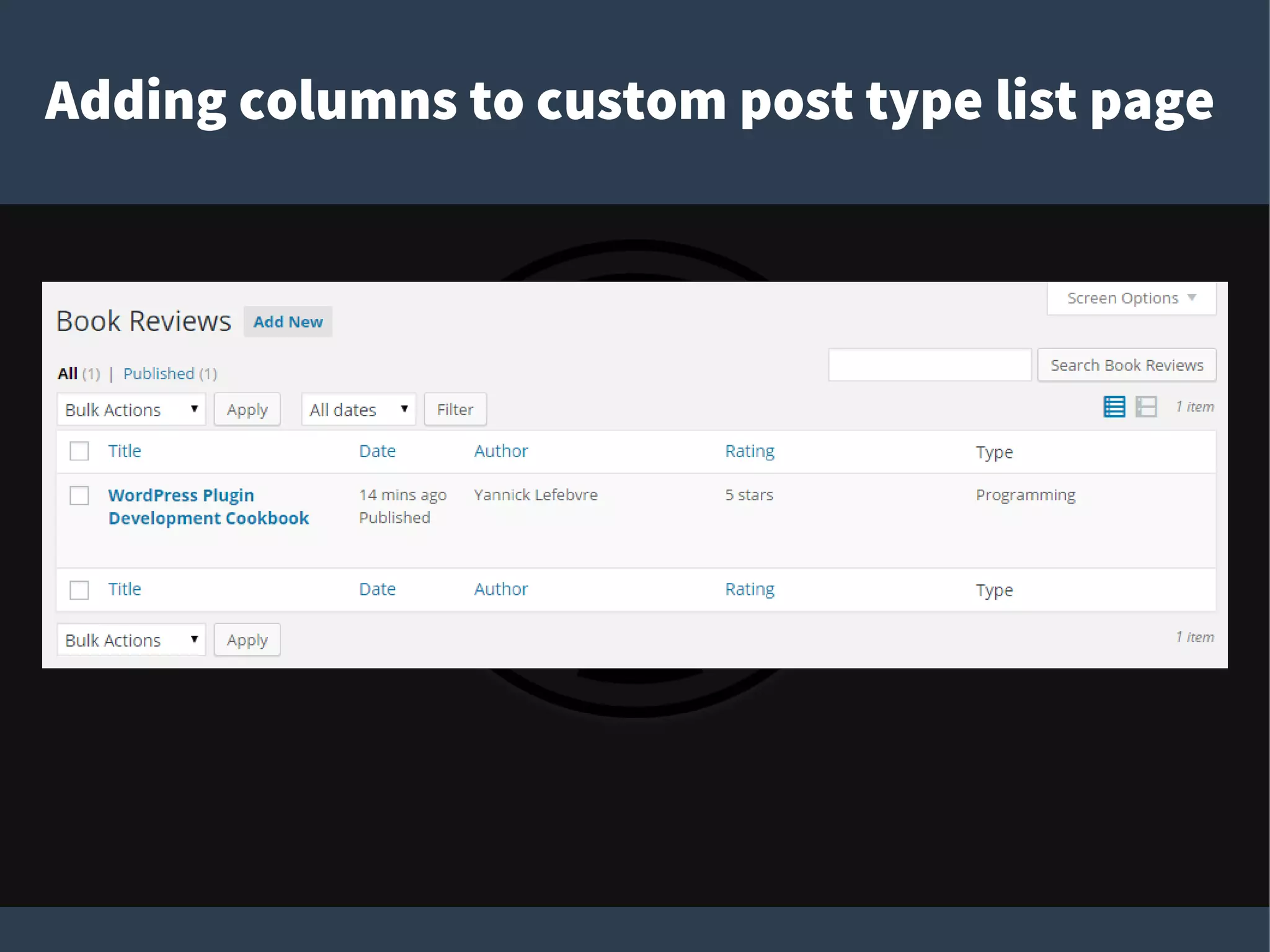This screenshot has height=952, width=1270.
Task: Click the bottom Apply button
Action: coord(247,639)
